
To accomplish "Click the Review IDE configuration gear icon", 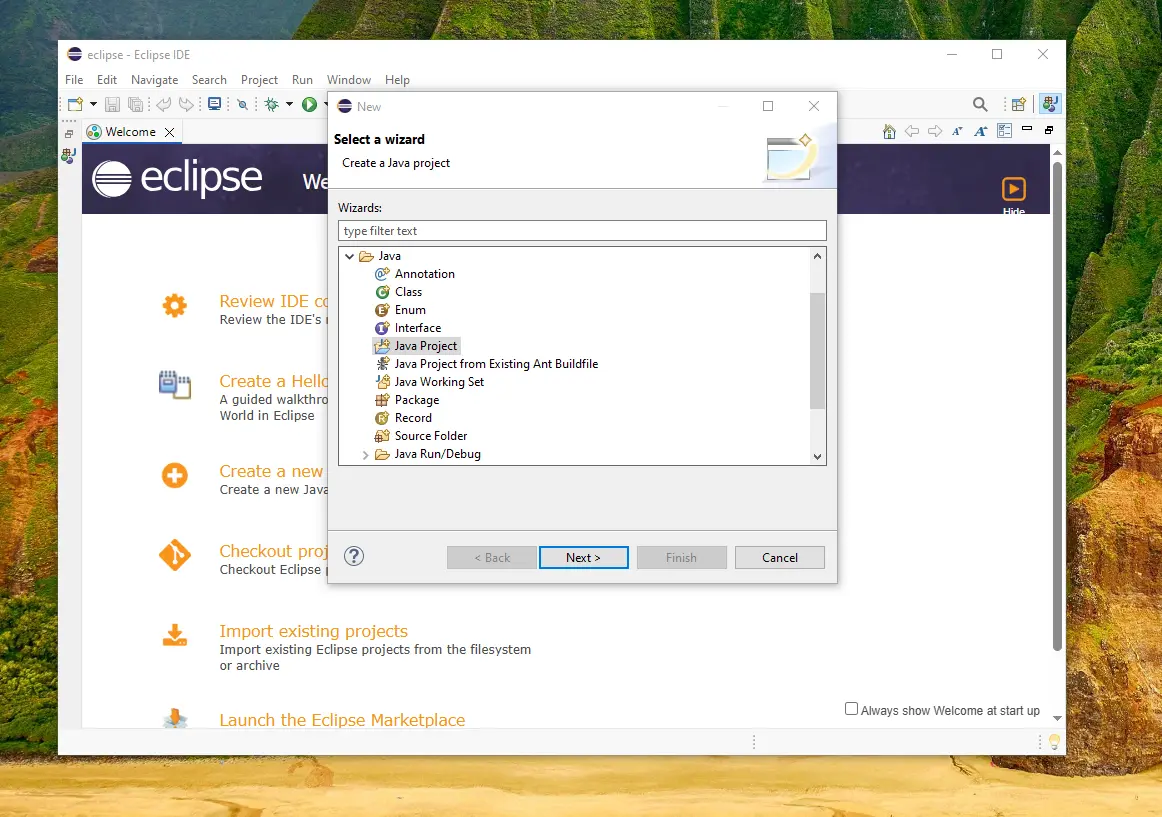I will [175, 305].
